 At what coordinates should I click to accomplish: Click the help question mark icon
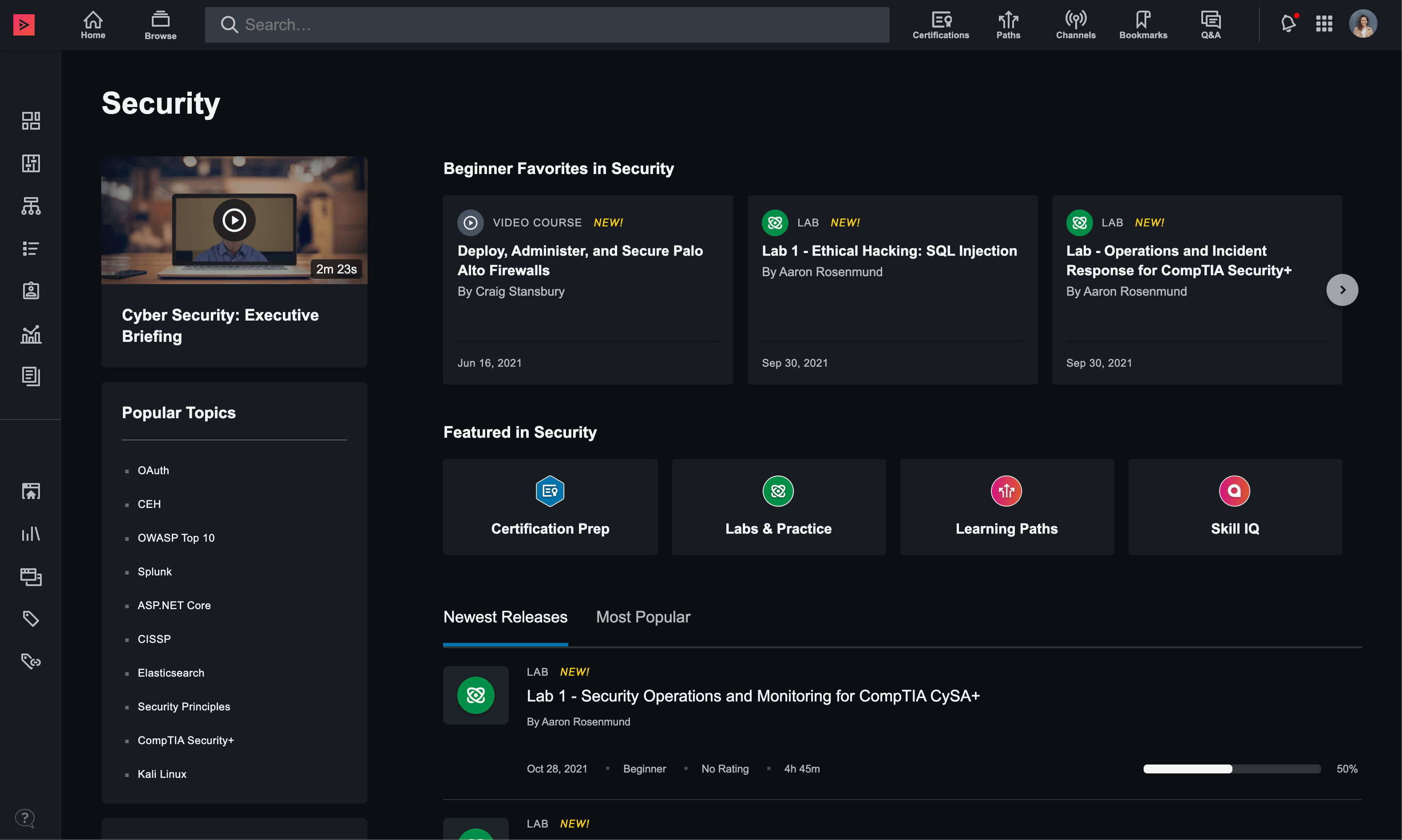(x=25, y=817)
